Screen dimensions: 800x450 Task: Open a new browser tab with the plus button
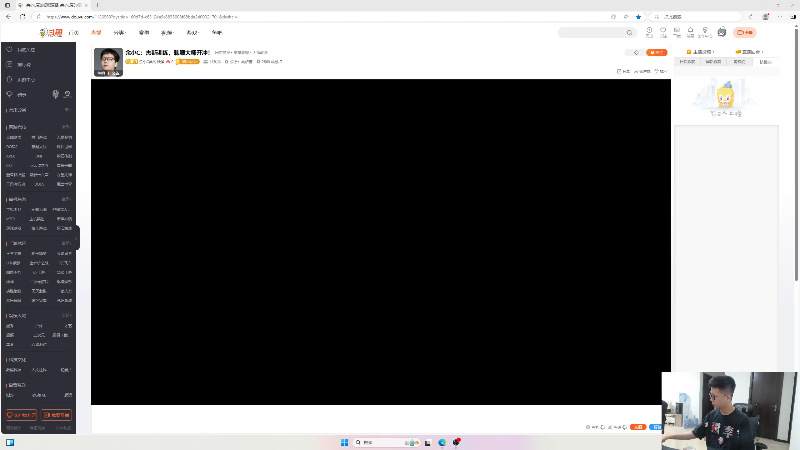click(x=97, y=5)
